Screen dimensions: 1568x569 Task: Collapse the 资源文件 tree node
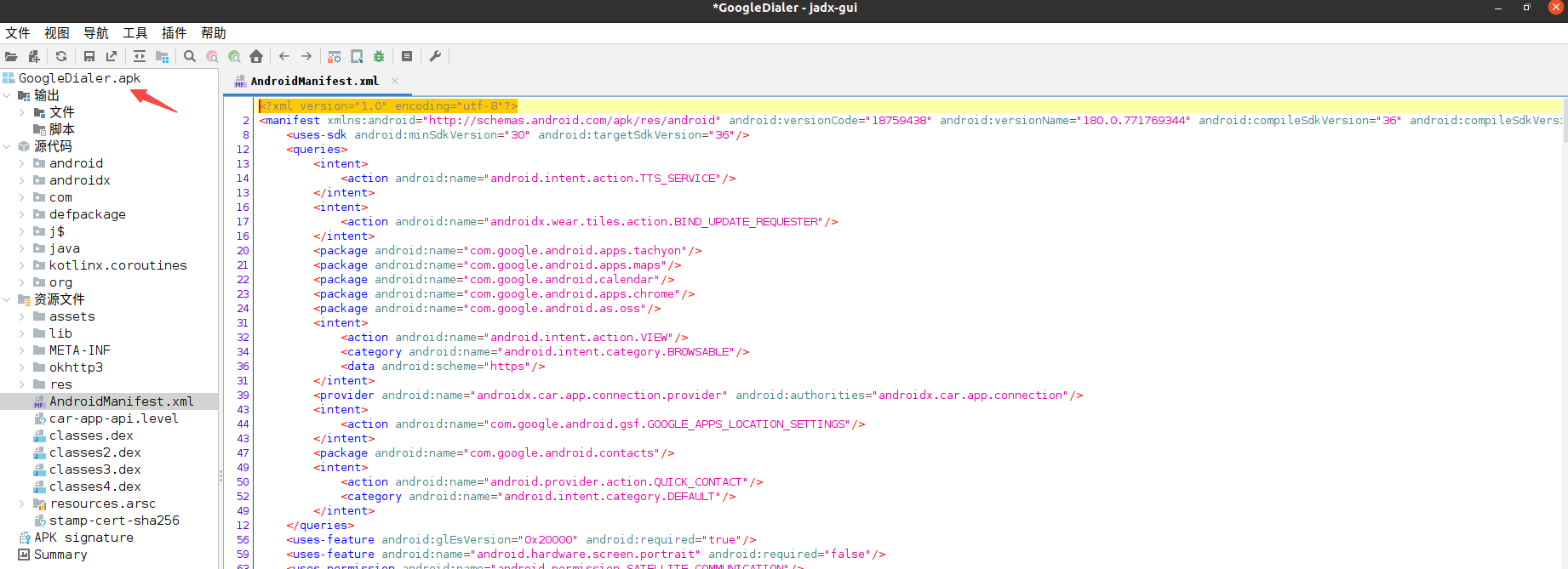7,299
